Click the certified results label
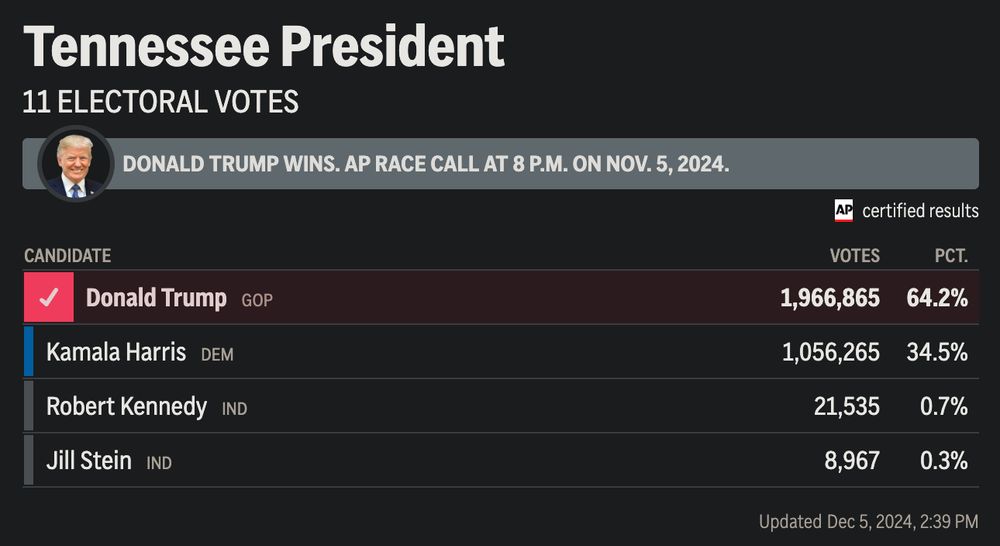Viewport: 1000px width, 546px height. click(920, 211)
